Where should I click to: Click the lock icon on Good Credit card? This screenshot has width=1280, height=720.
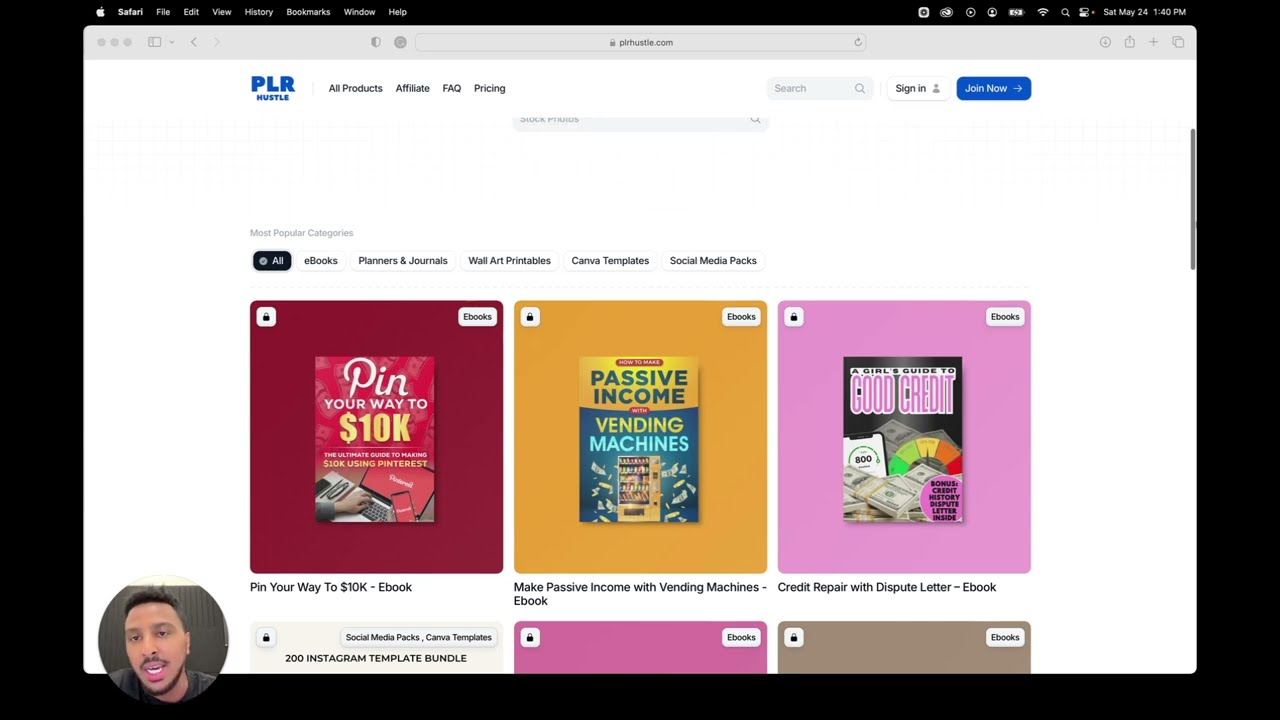pyautogui.click(x=794, y=317)
